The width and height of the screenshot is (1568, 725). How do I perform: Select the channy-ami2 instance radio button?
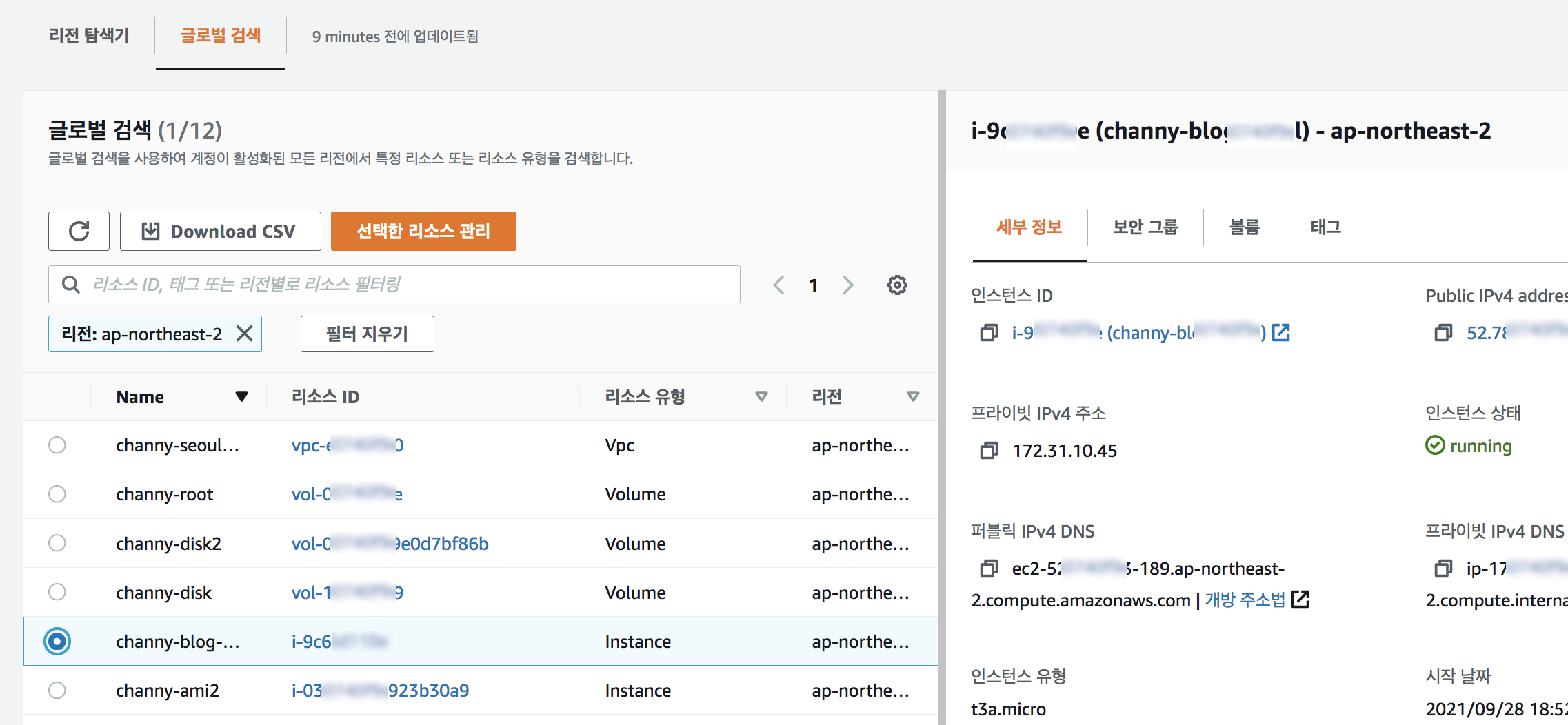(x=57, y=690)
